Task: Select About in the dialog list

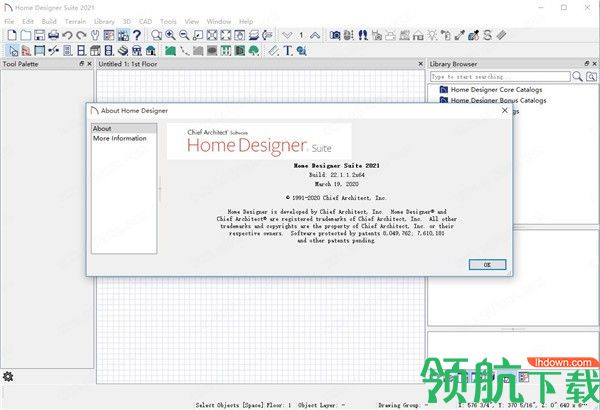Action: point(124,129)
